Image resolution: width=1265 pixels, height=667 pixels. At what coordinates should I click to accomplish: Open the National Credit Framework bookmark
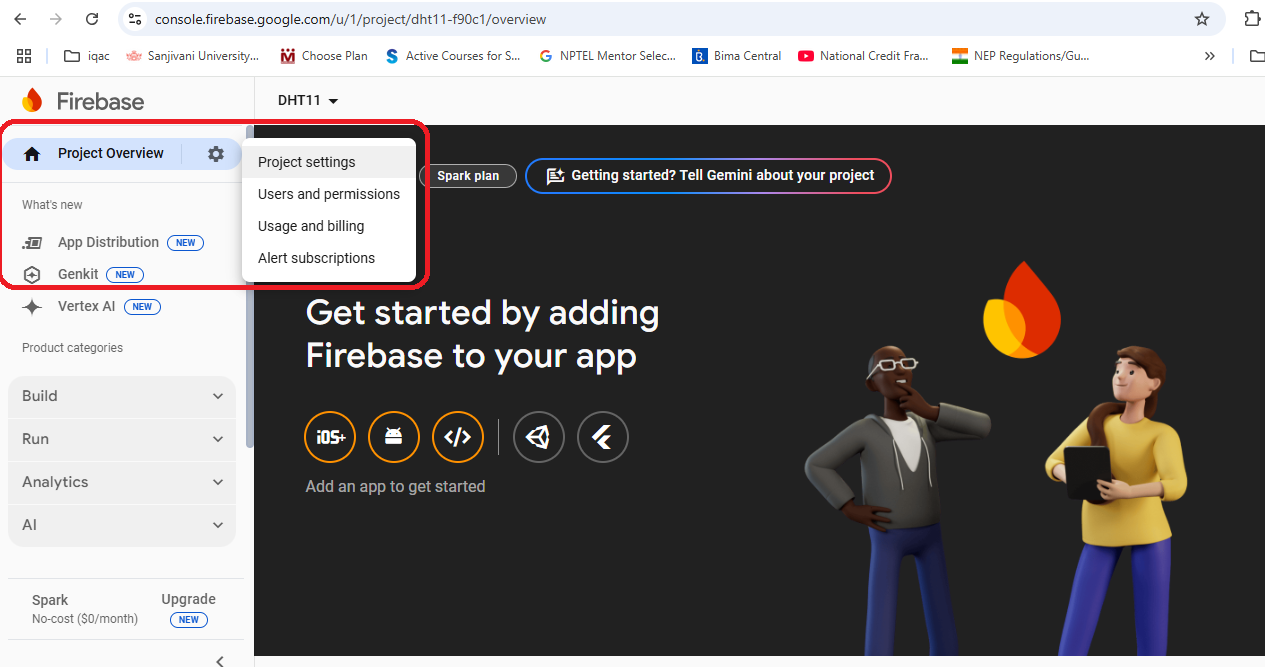pos(863,56)
